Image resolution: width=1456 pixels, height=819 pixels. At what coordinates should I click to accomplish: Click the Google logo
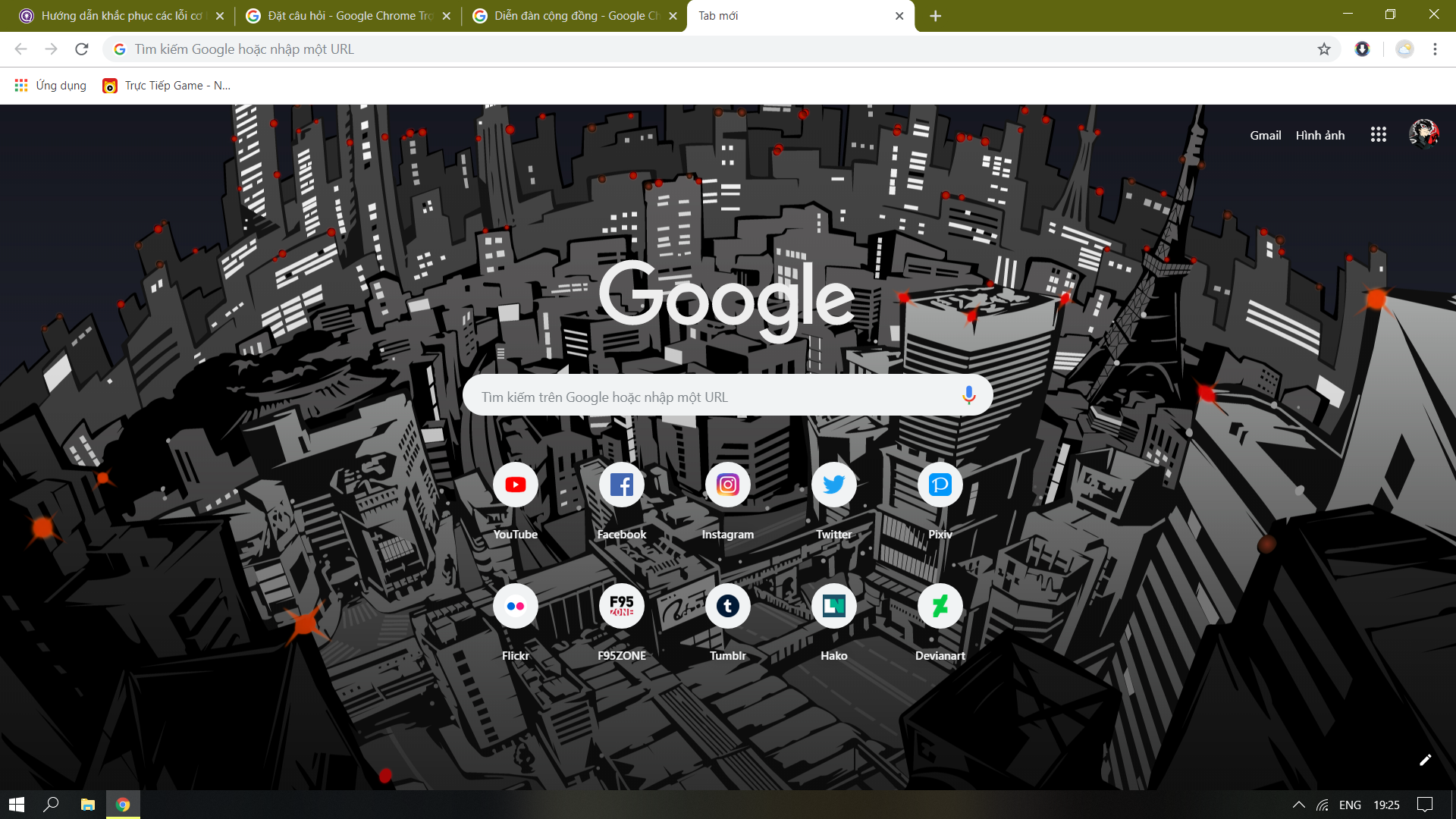[x=727, y=301]
